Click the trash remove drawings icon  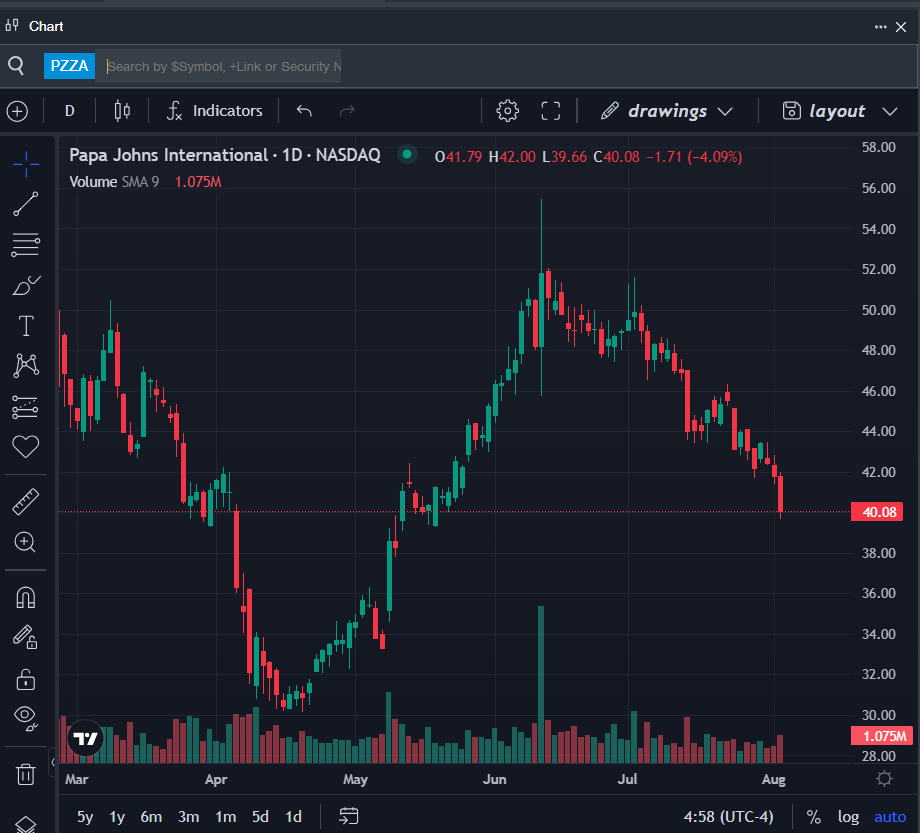coord(26,774)
